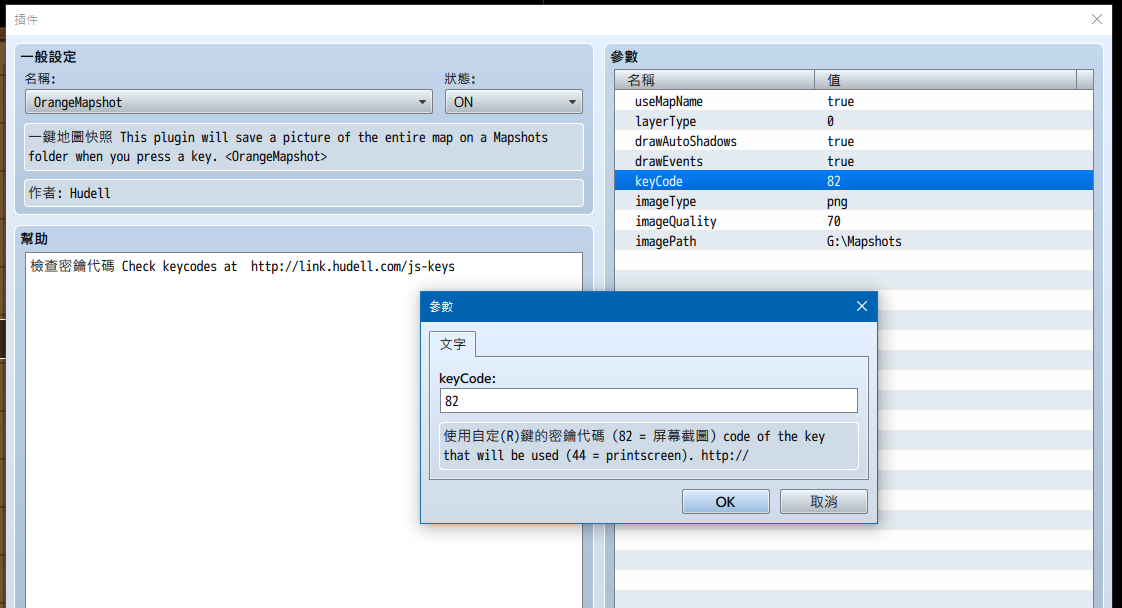Viewport: 1122px width, 608px height.
Task: Confirm the parameter with OK button
Action: click(x=726, y=501)
